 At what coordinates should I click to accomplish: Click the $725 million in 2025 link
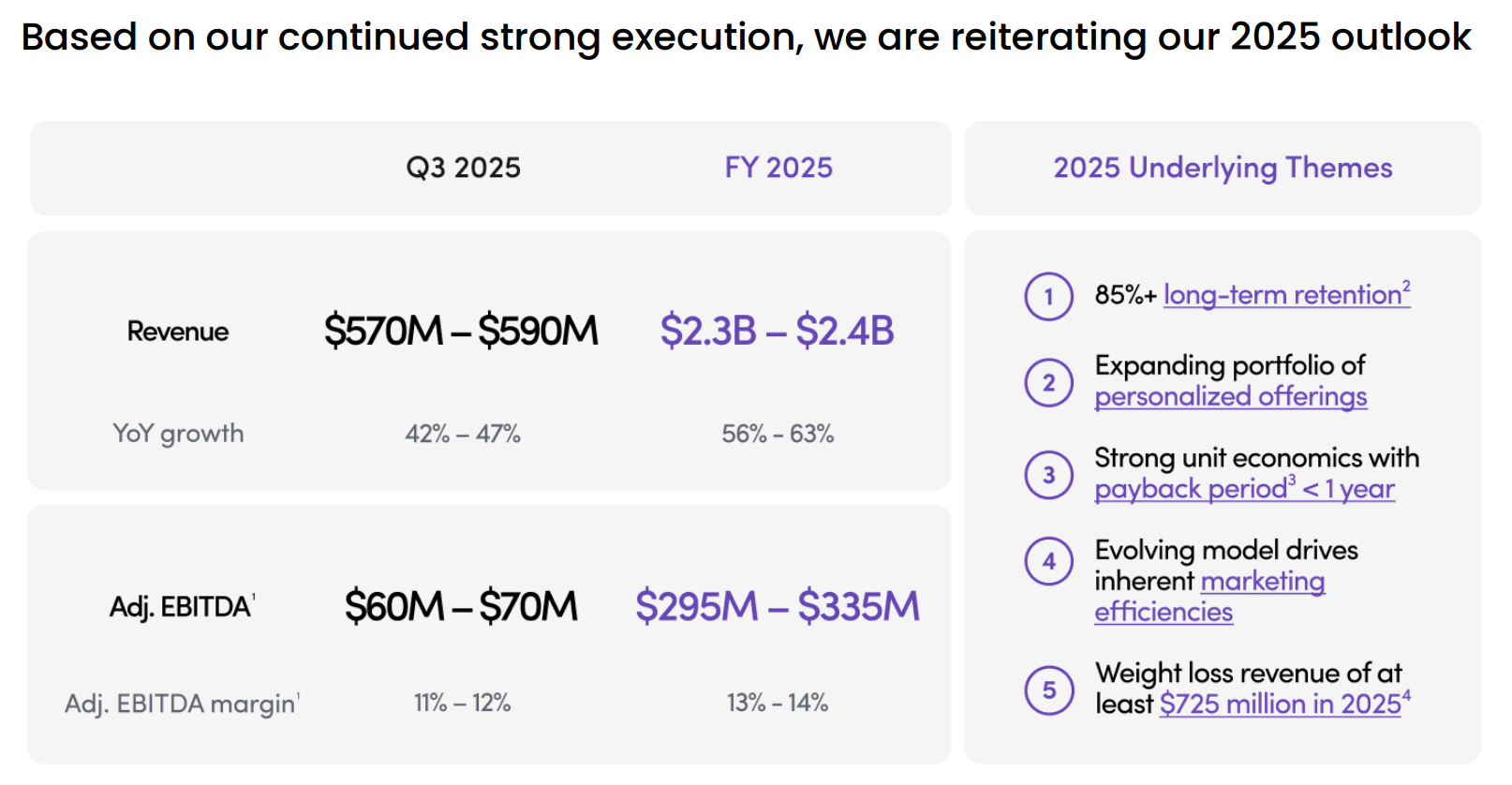coord(1283,704)
